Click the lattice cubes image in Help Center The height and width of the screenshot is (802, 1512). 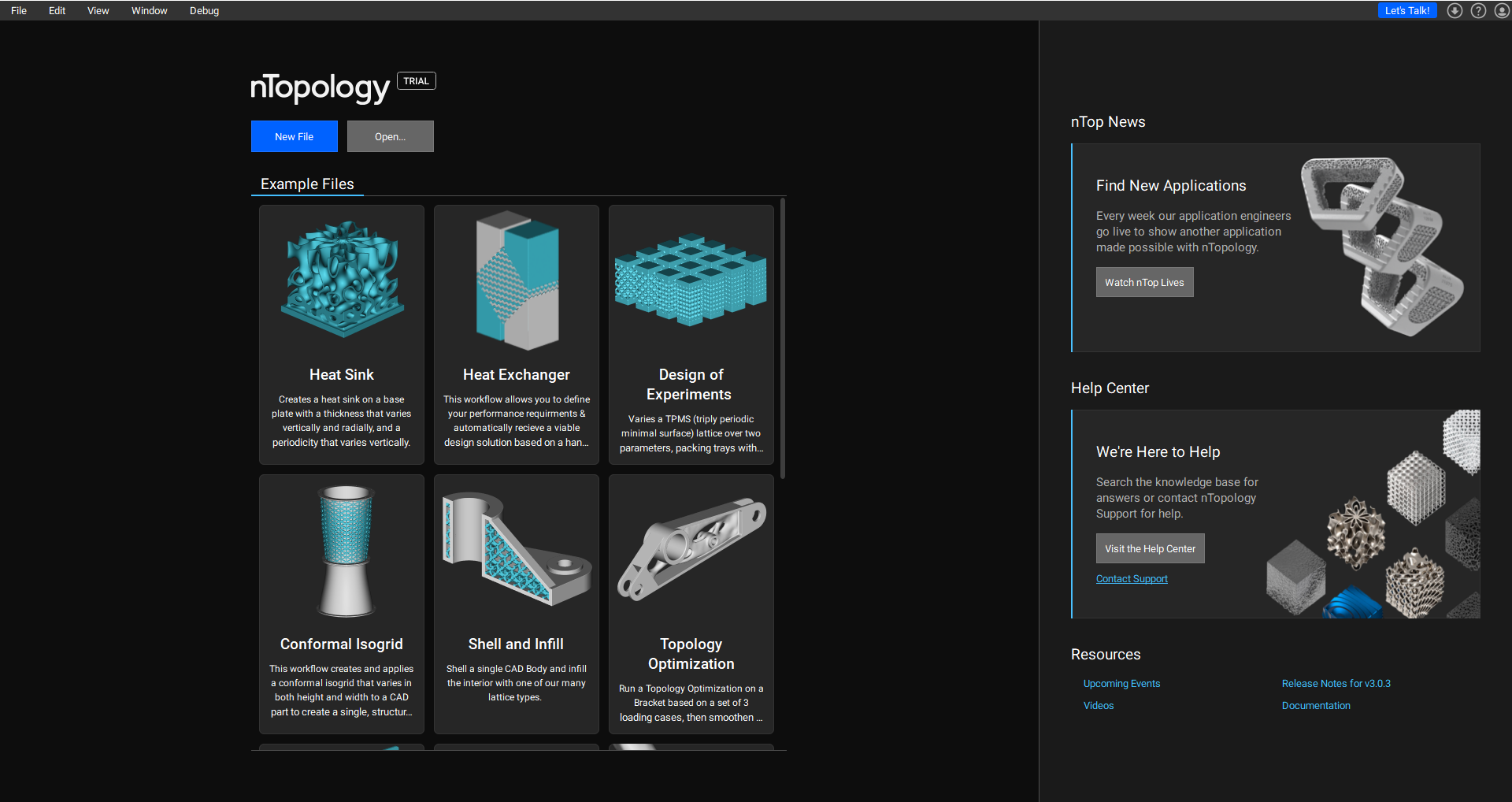[x=1373, y=514]
